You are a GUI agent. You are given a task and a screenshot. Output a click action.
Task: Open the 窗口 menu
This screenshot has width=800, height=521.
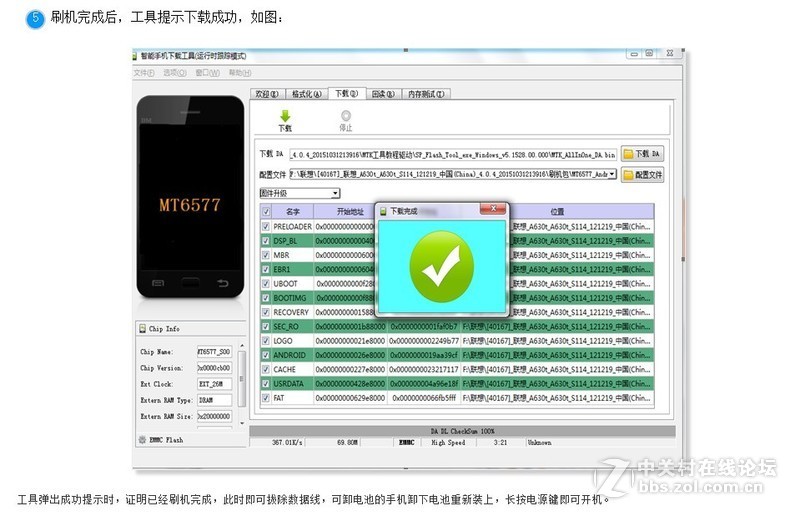click(x=207, y=73)
